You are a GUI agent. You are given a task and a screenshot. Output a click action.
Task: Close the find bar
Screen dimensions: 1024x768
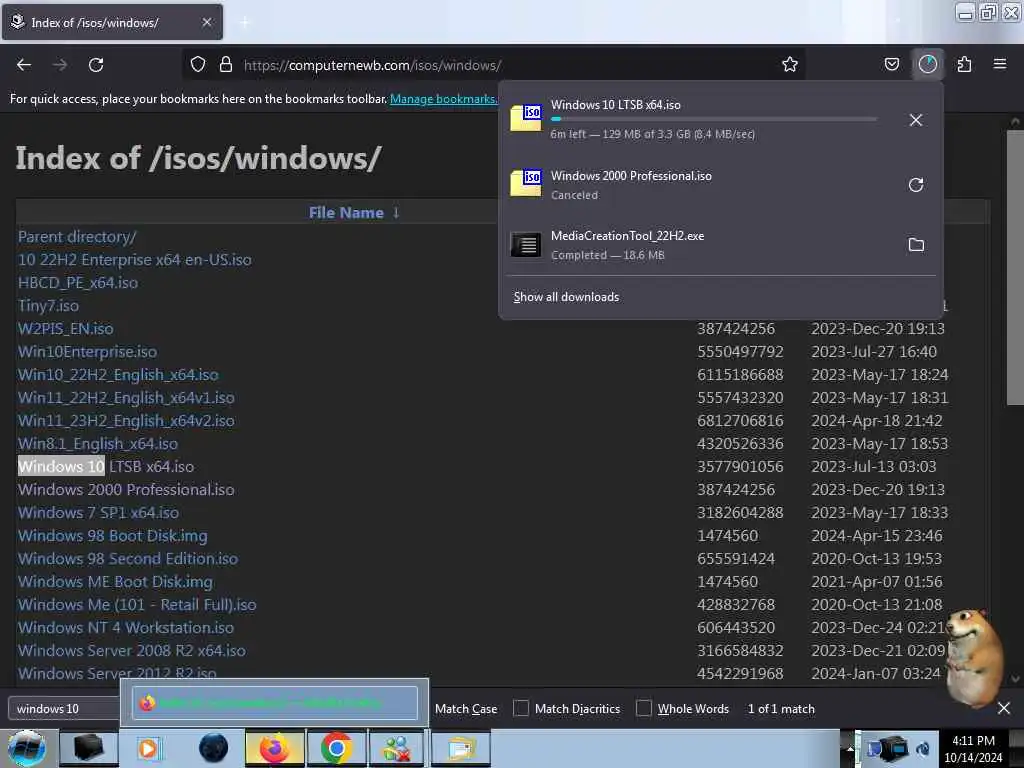tap(1004, 708)
